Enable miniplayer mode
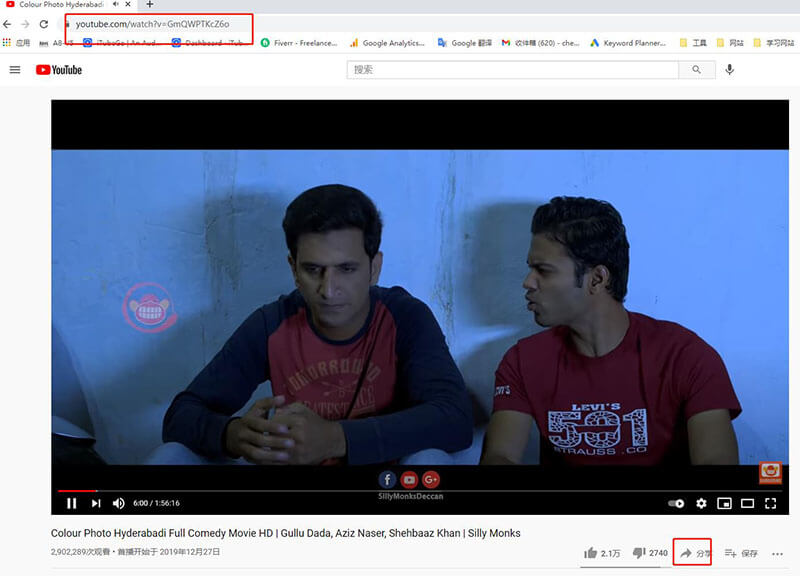The height and width of the screenshot is (576, 800). (x=724, y=504)
